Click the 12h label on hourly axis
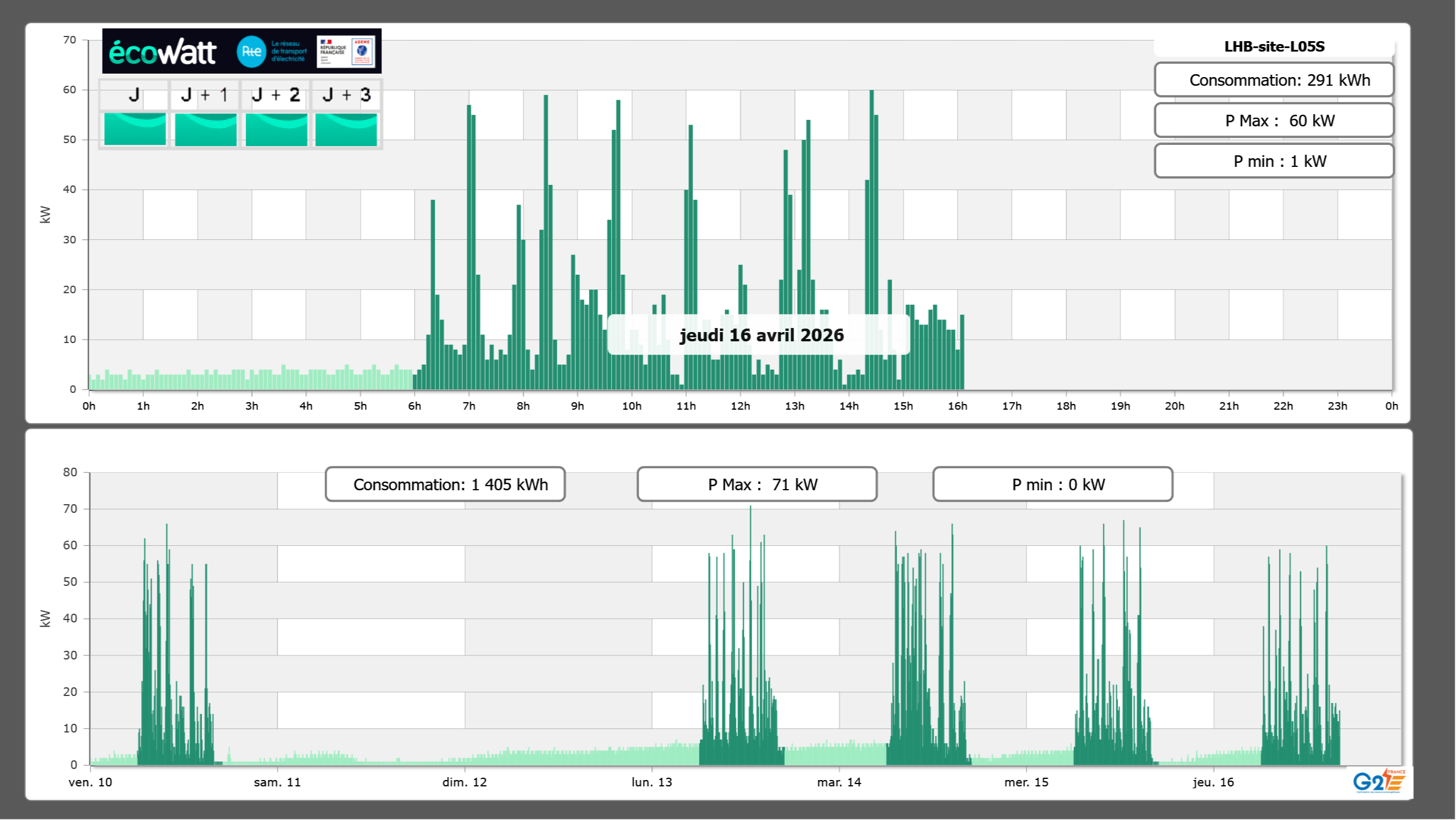The width and height of the screenshot is (1456, 820). [740, 406]
